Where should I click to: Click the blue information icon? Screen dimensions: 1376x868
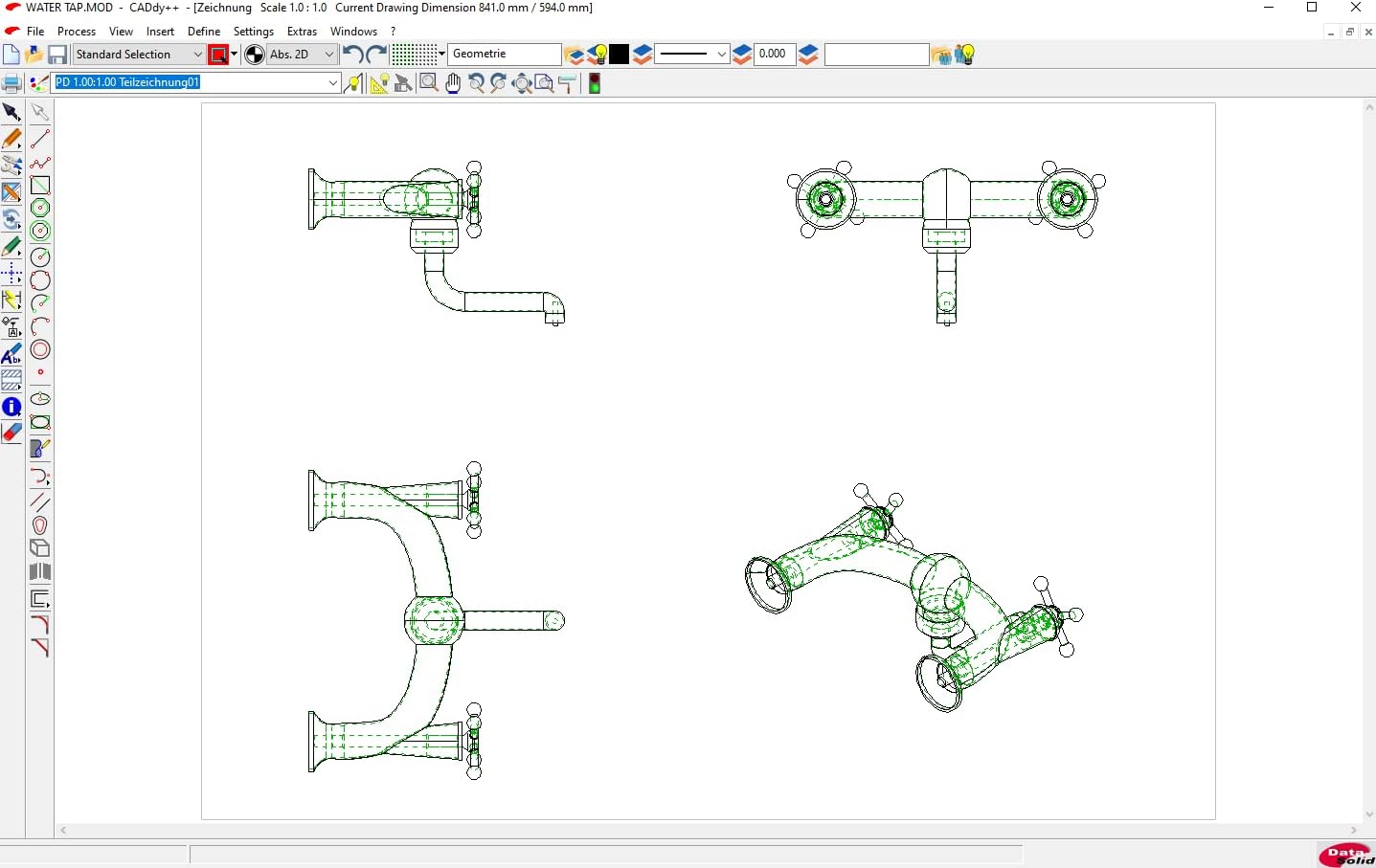tap(11, 407)
